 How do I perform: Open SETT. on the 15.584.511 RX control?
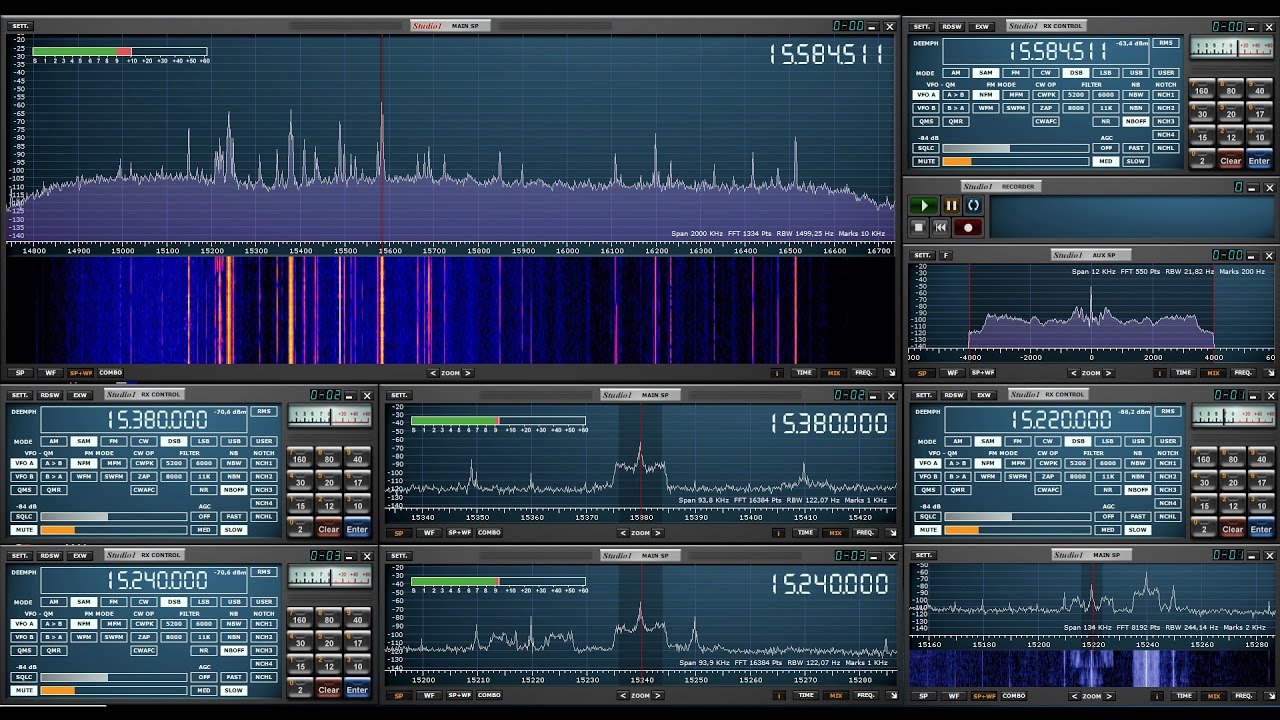coord(922,26)
